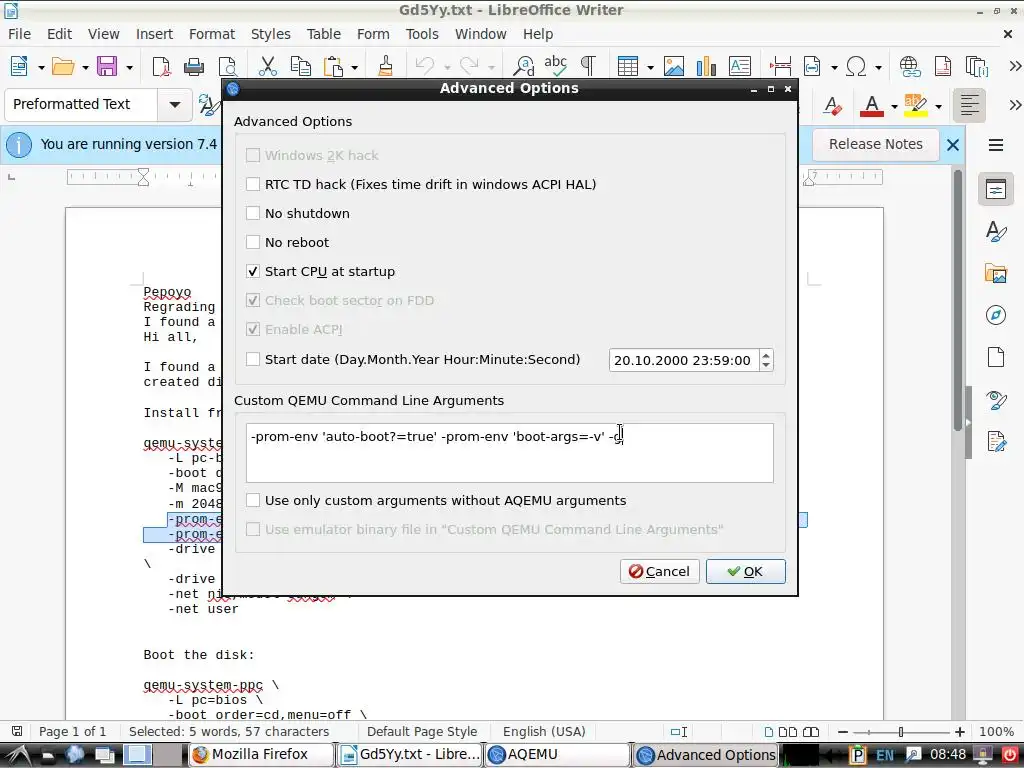Click the Export as PDF icon

[x=161, y=66]
